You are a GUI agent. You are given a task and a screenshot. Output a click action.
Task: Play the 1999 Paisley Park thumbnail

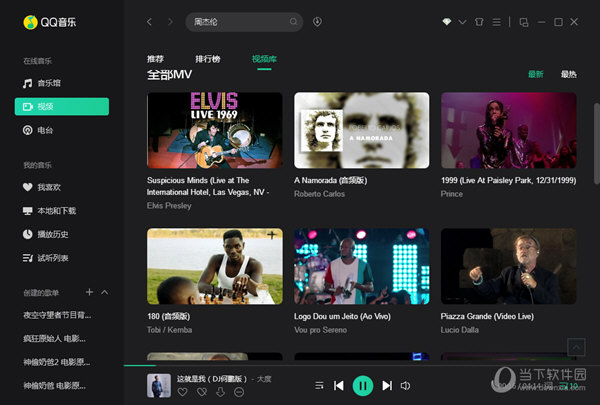[509, 130]
